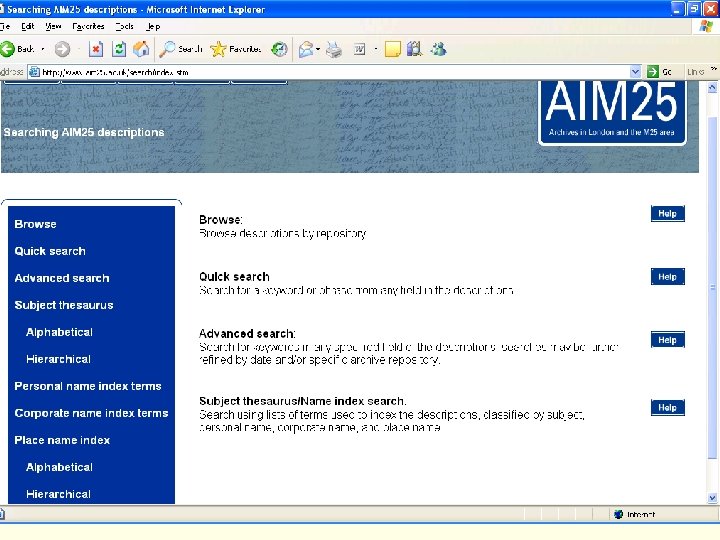Click the IE icon in title bar
The width and height of the screenshot is (720, 540).
coord(2,9)
